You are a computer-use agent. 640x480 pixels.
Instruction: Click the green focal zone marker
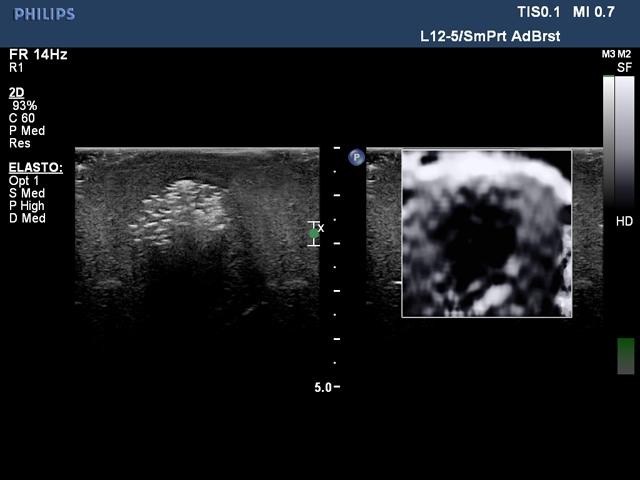pyautogui.click(x=313, y=233)
